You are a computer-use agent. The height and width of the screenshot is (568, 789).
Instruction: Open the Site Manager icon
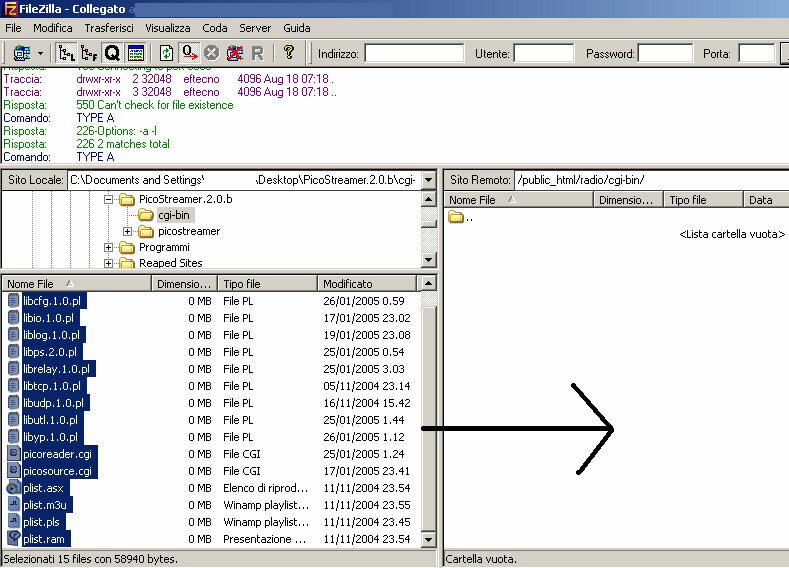[x=22, y=53]
